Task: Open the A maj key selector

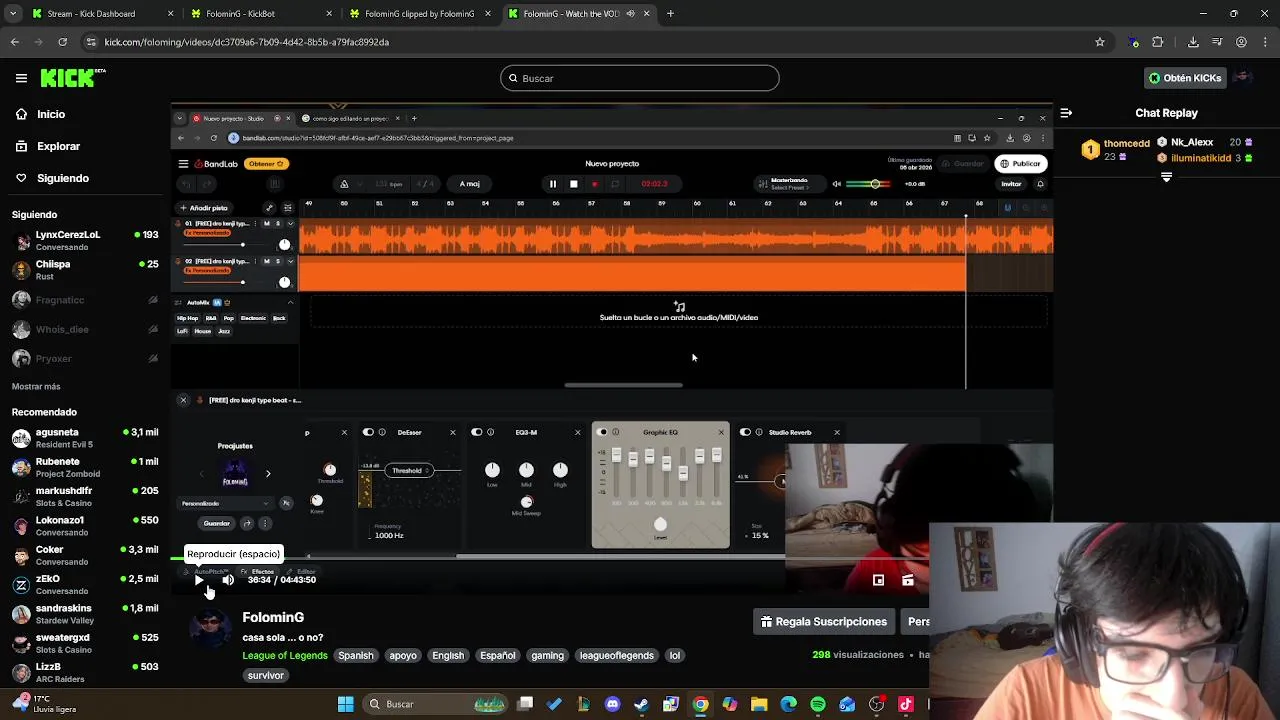Action: point(470,184)
